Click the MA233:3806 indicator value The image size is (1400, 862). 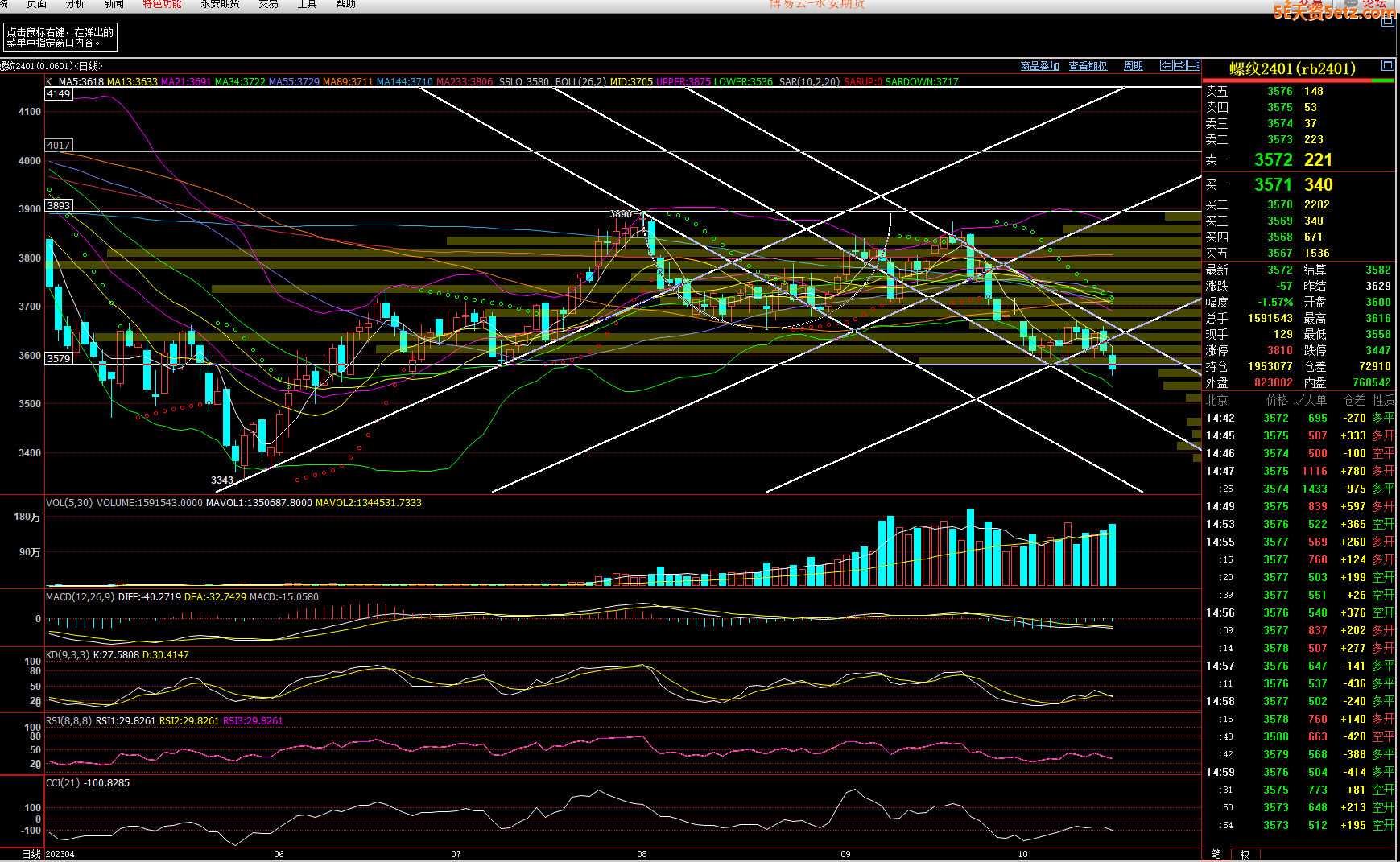[x=465, y=82]
